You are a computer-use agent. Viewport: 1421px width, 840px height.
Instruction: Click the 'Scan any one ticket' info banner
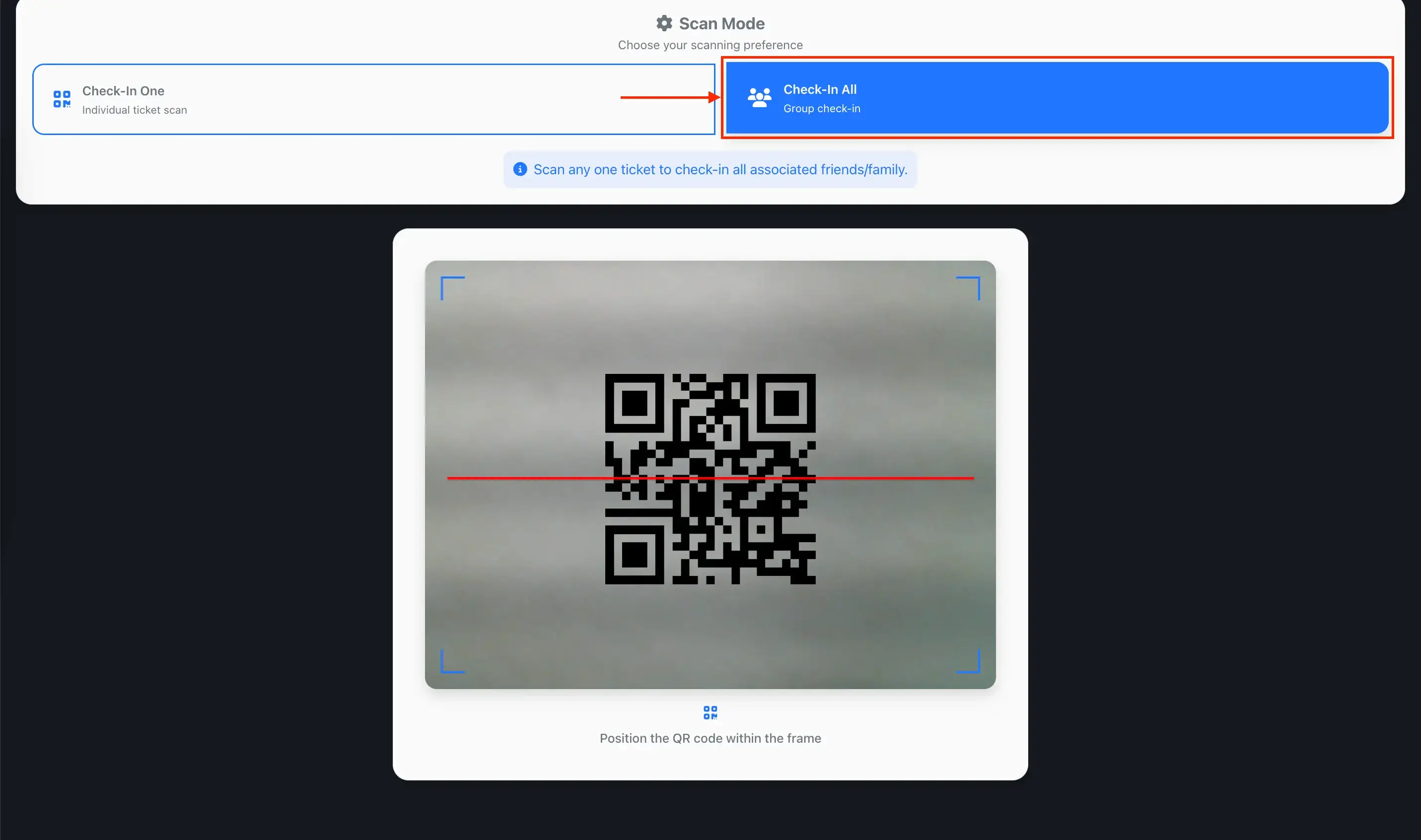[x=720, y=169]
